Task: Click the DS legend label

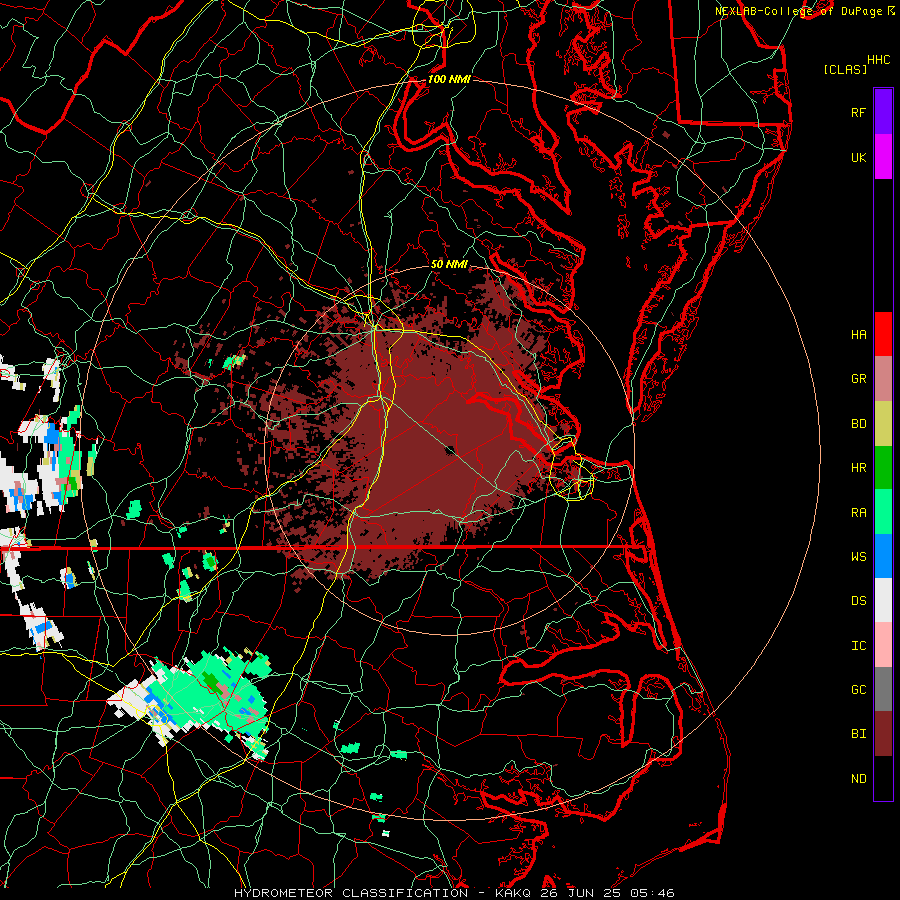Action: [858, 601]
